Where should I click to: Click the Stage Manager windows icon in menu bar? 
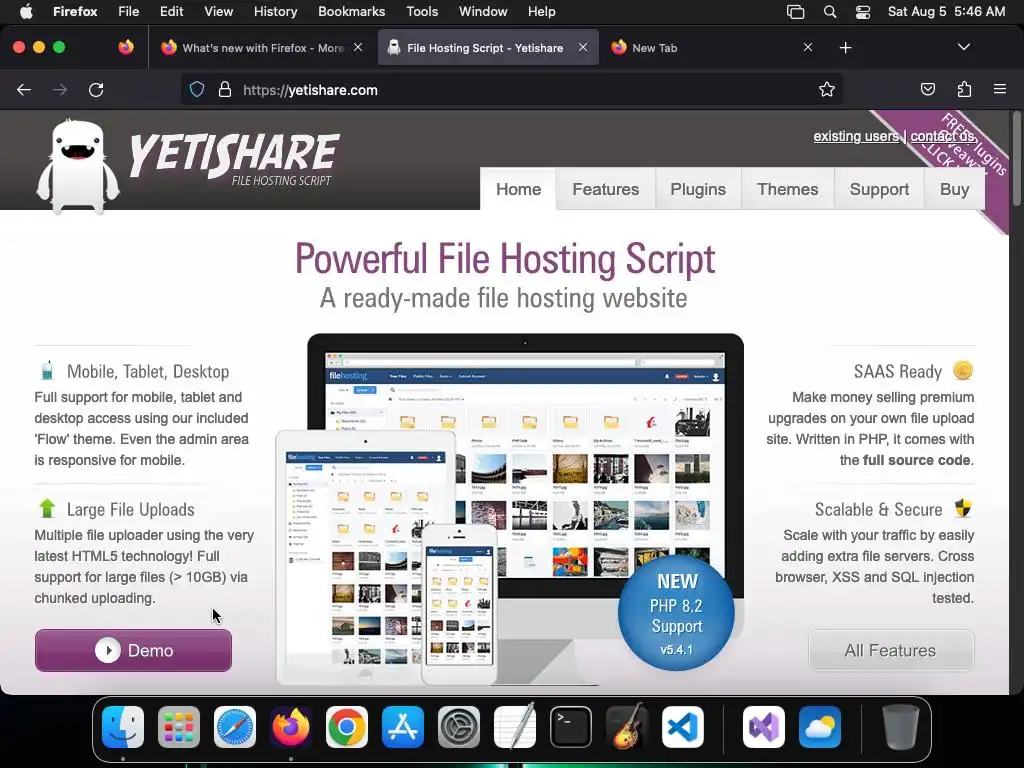[795, 12]
